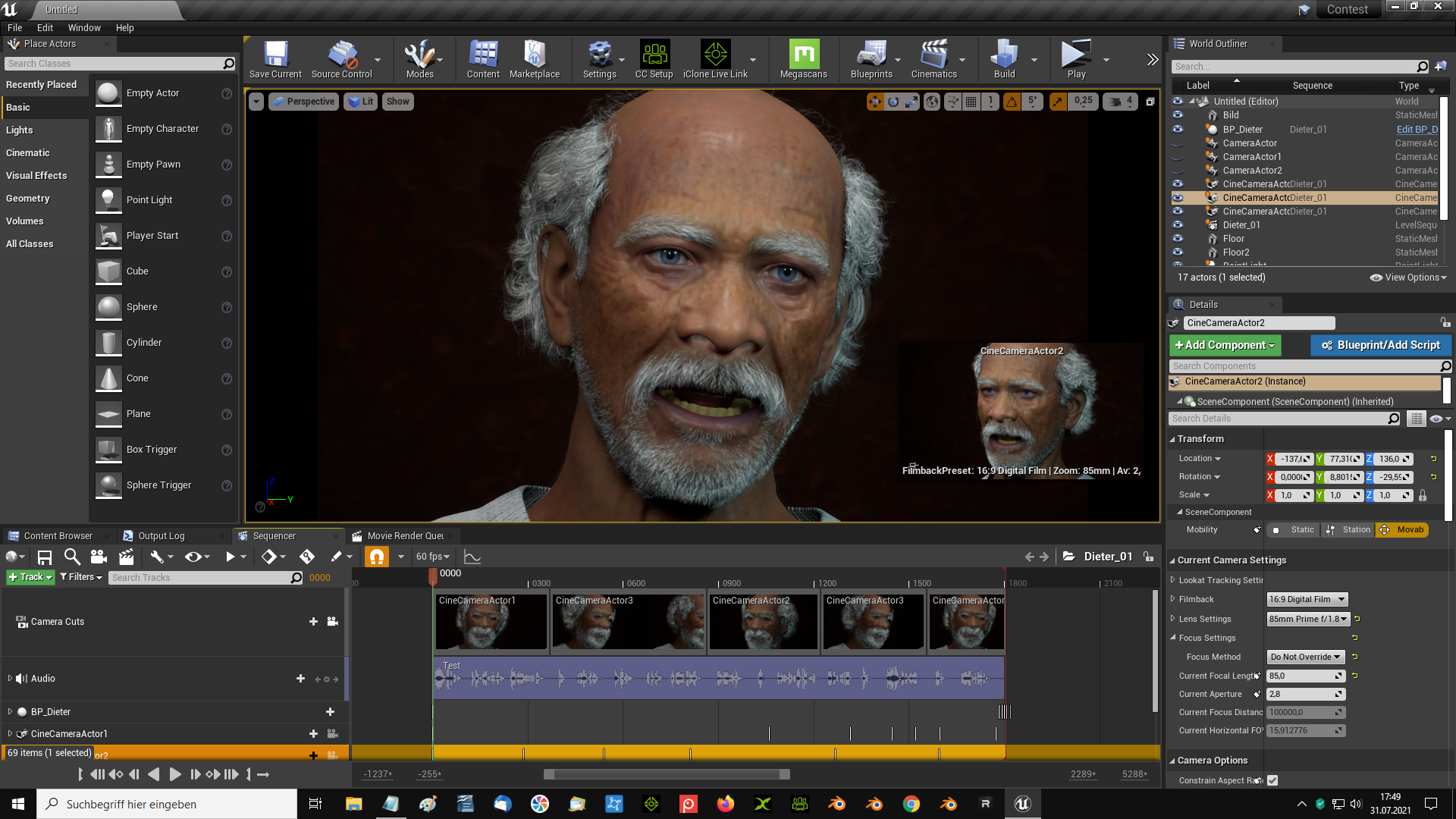Screen dimensions: 1456x819
Task: Click the Sequencer horizontal zoom scrollbar
Action: point(667,774)
